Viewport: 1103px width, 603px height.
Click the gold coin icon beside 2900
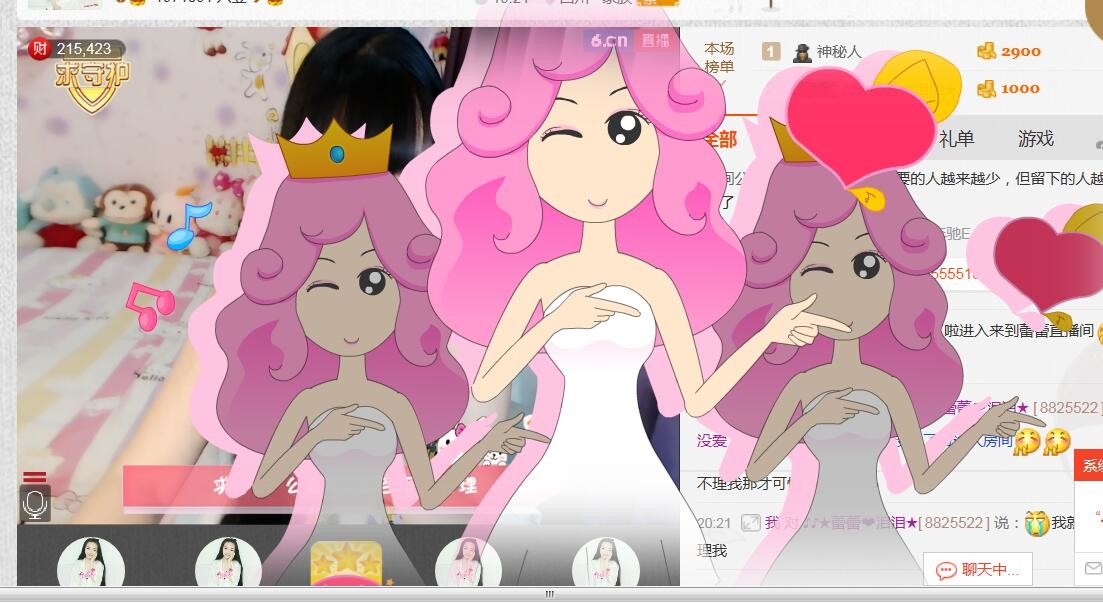point(986,52)
